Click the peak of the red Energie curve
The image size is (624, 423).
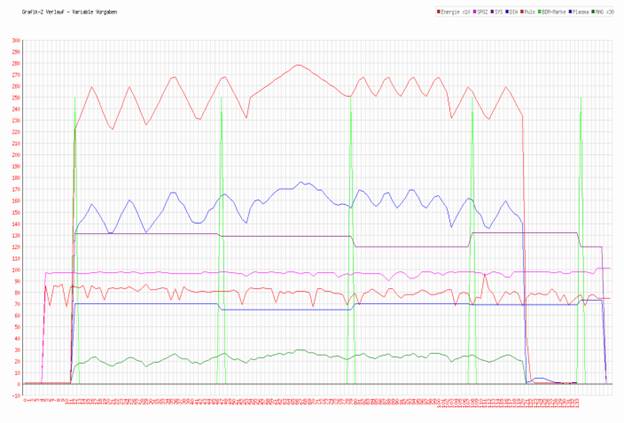click(297, 65)
